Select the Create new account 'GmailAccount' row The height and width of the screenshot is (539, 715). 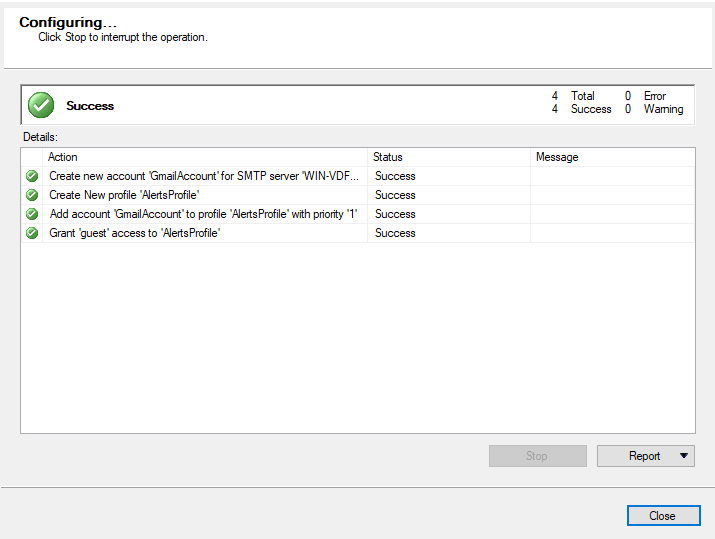click(358, 176)
